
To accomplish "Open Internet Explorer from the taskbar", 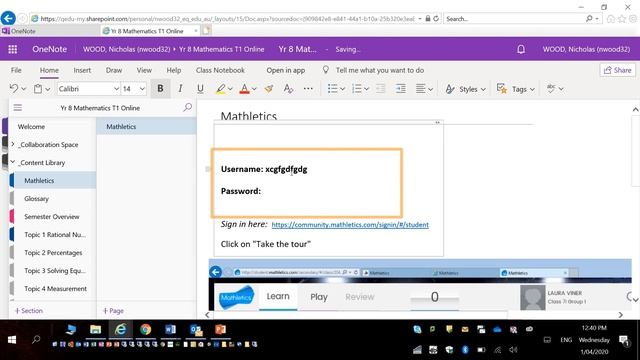I will 120,329.
